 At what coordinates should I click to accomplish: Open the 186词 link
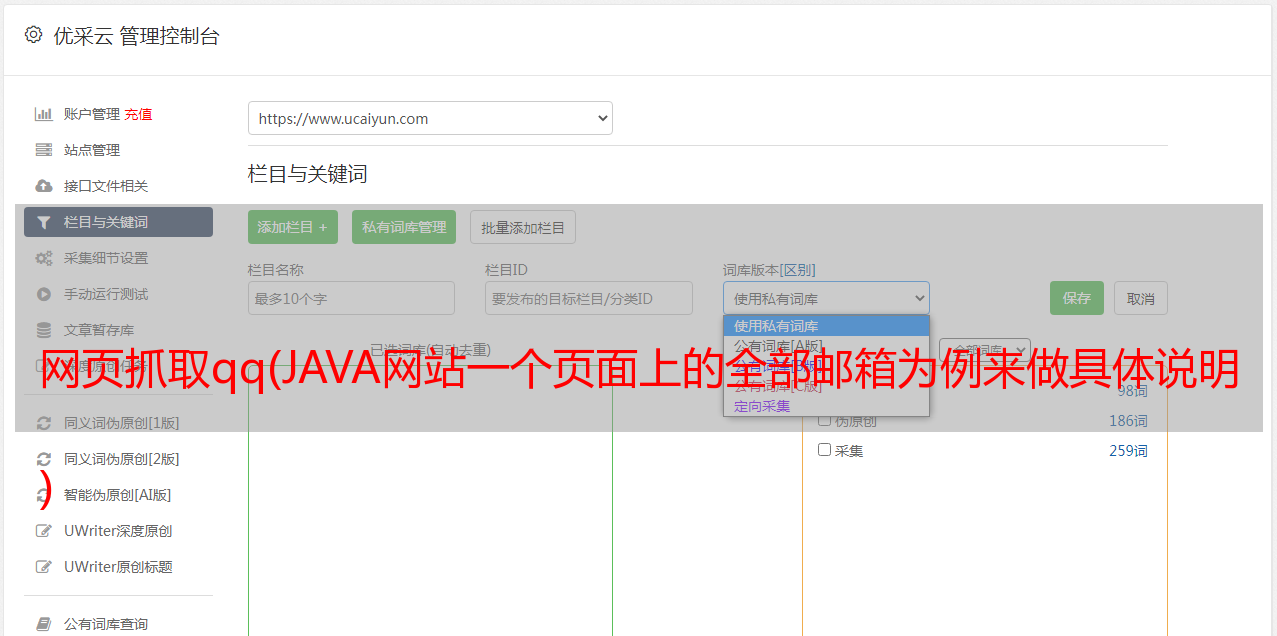(1128, 421)
